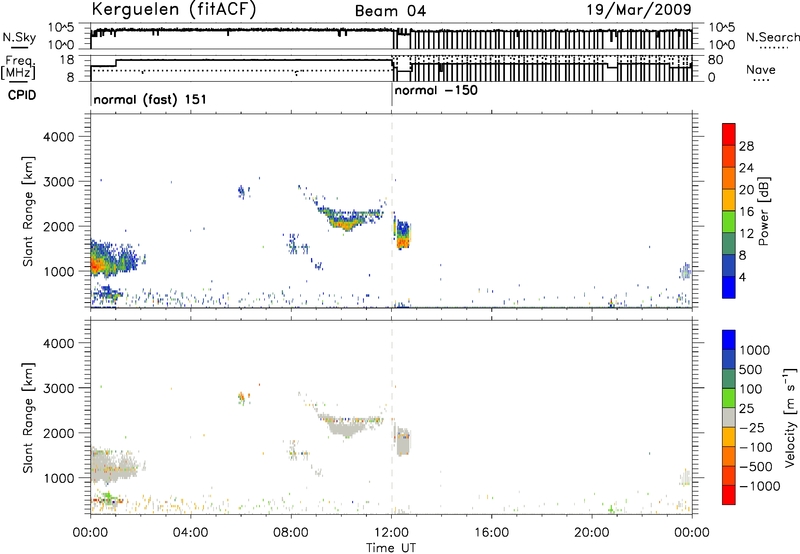Click power colorbar tick '4'
This screenshot has height=554, width=800.
[743, 277]
